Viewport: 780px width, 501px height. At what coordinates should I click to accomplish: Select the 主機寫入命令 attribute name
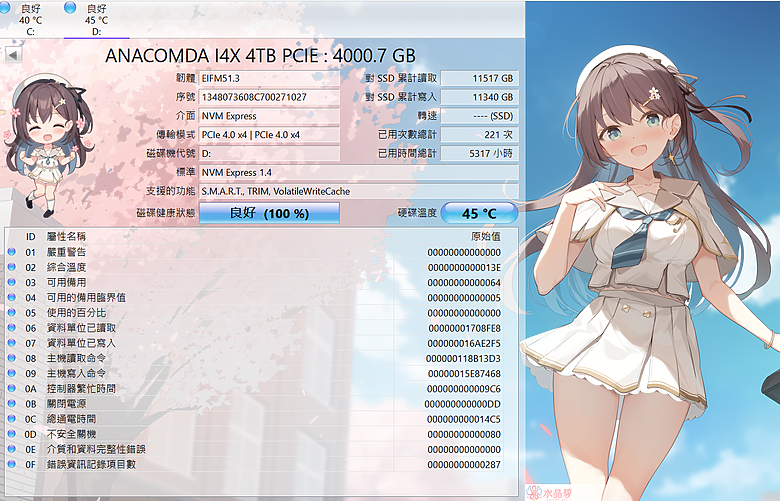[x=76, y=373]
